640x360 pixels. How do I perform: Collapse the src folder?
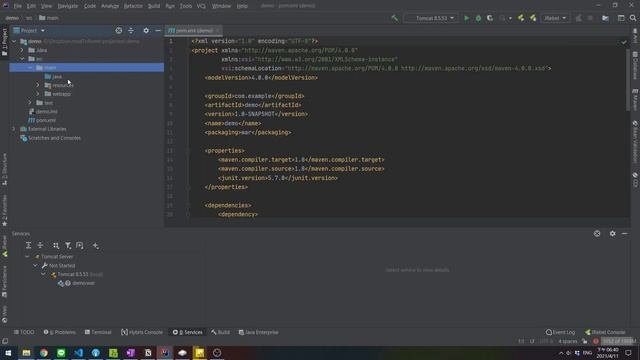pos(22,59)
